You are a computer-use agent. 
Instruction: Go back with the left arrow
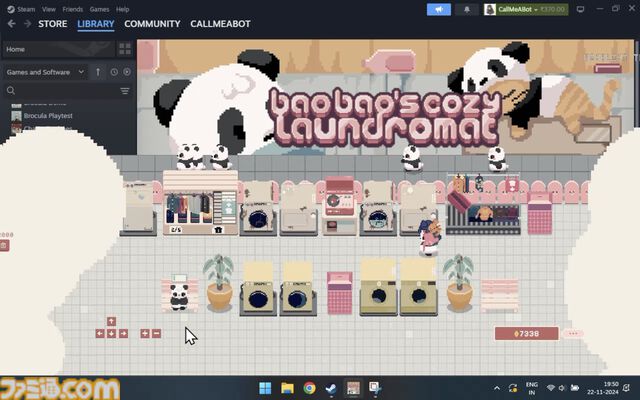coord(10,24)
